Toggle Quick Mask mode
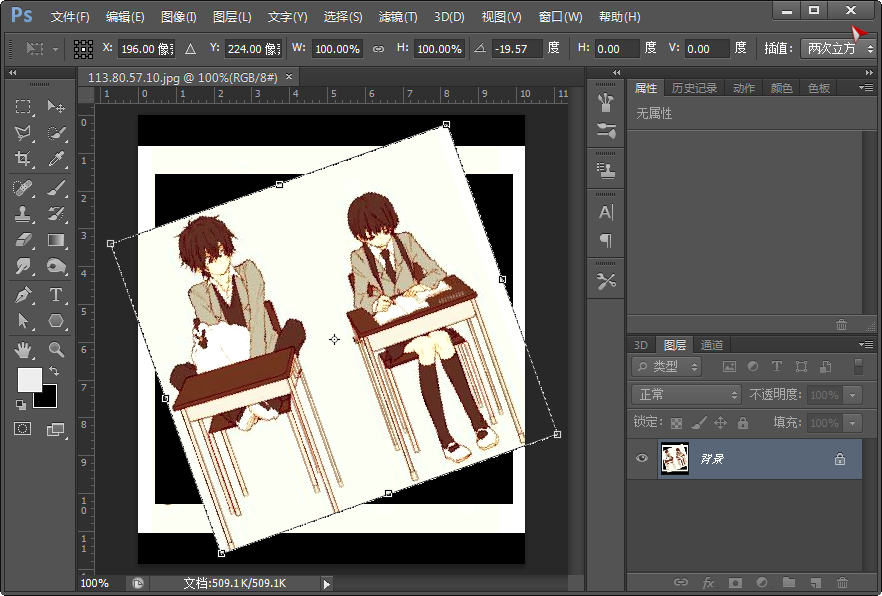Image resolution: width=882 pixels, height=596 pixels. (22, 429)
